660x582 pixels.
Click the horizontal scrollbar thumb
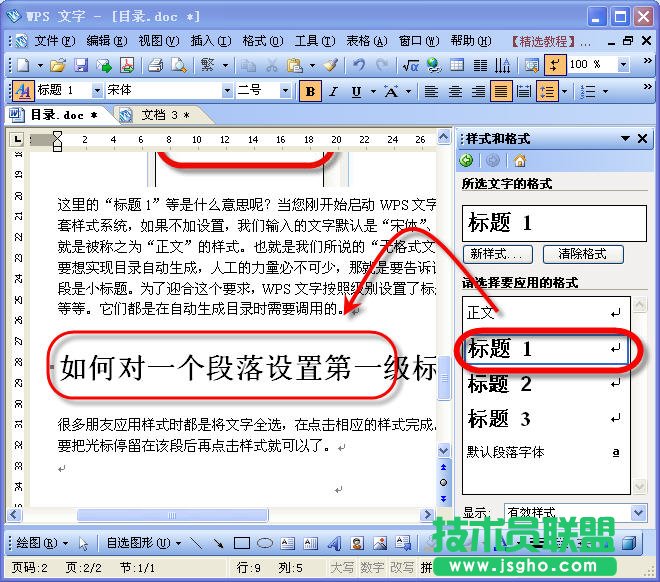click(x=172, y=515)
